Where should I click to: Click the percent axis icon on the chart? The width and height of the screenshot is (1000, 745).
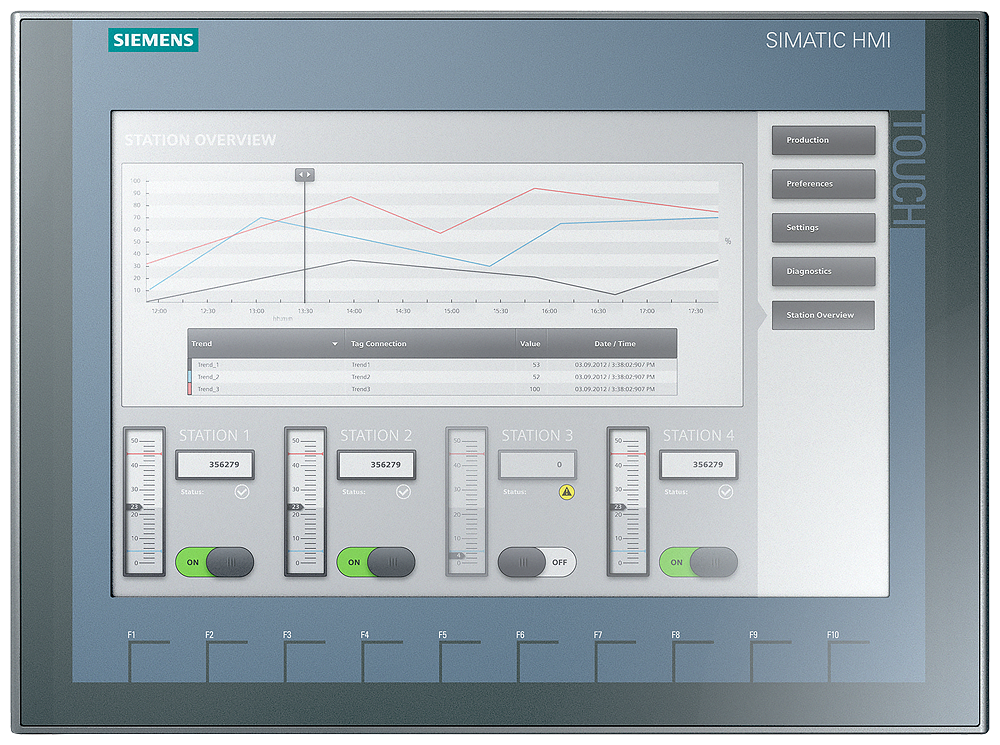(x=729, y=241)
